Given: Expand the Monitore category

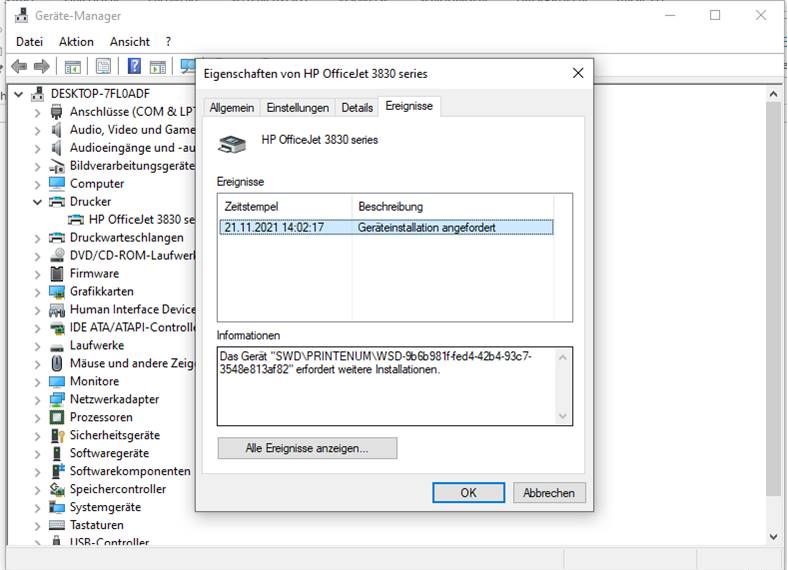Looking at the screenshot, I should [x=37, y=382].
